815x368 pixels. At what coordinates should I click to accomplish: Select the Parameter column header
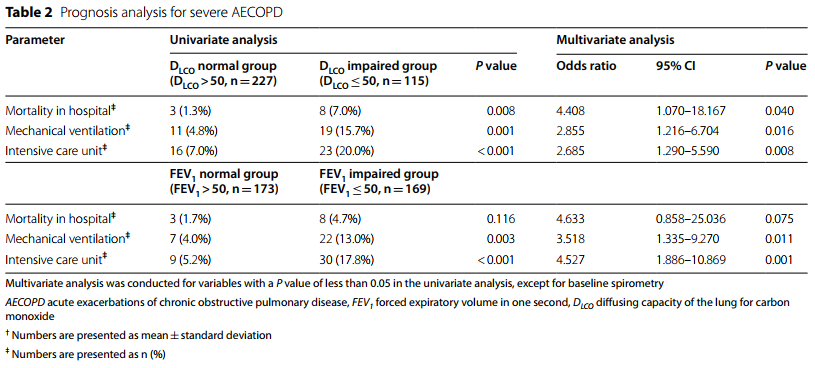[35, 40]
